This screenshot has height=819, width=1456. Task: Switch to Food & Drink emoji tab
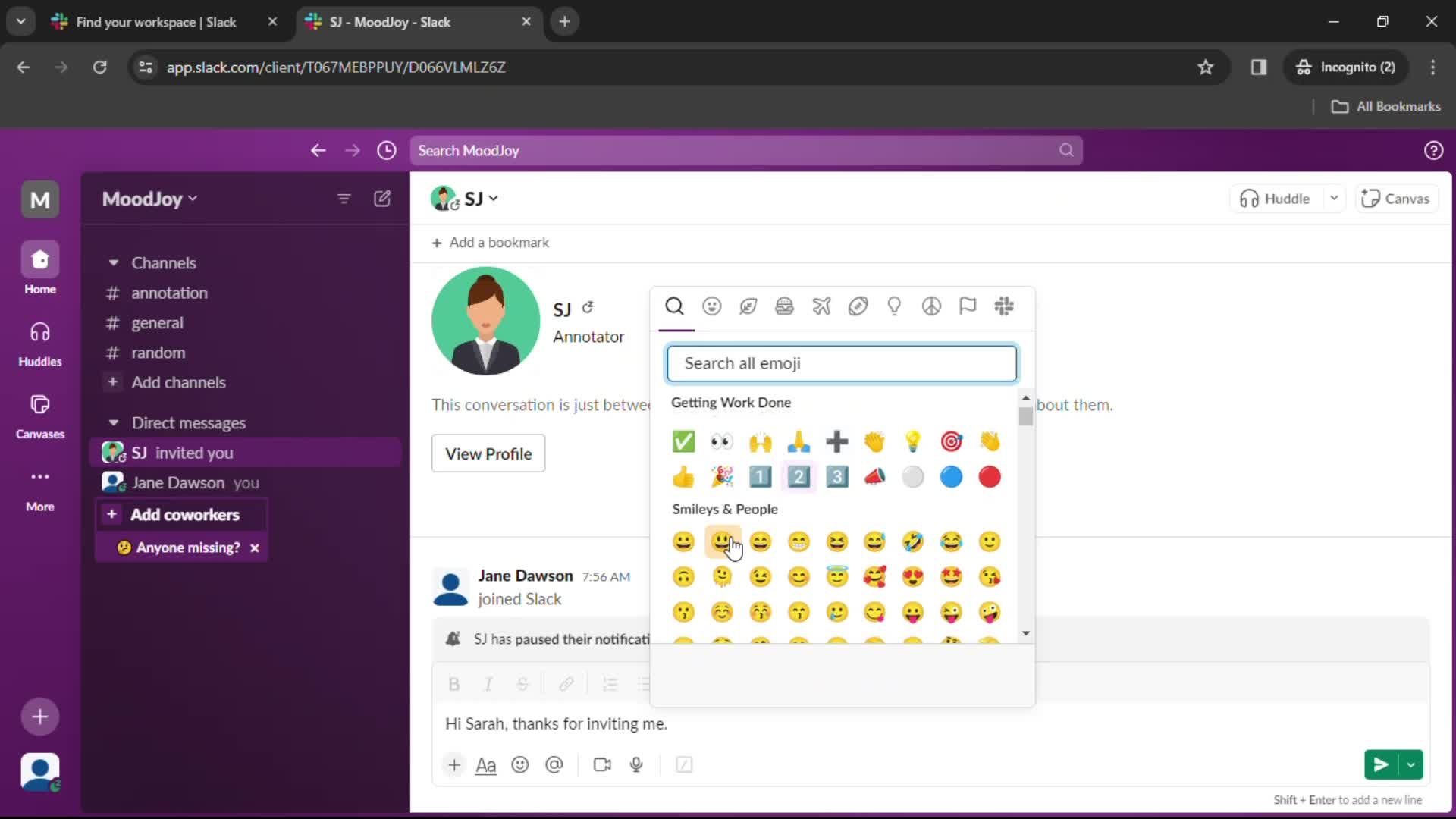coord(784,306)
